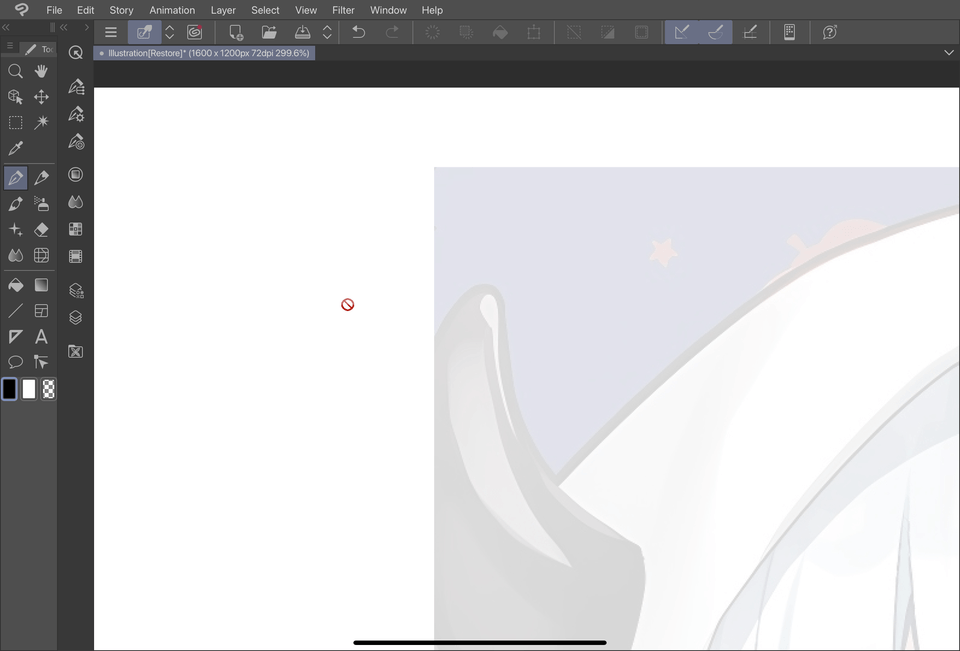
Task: Select the Eraser tool
Action: pos(41,229)
